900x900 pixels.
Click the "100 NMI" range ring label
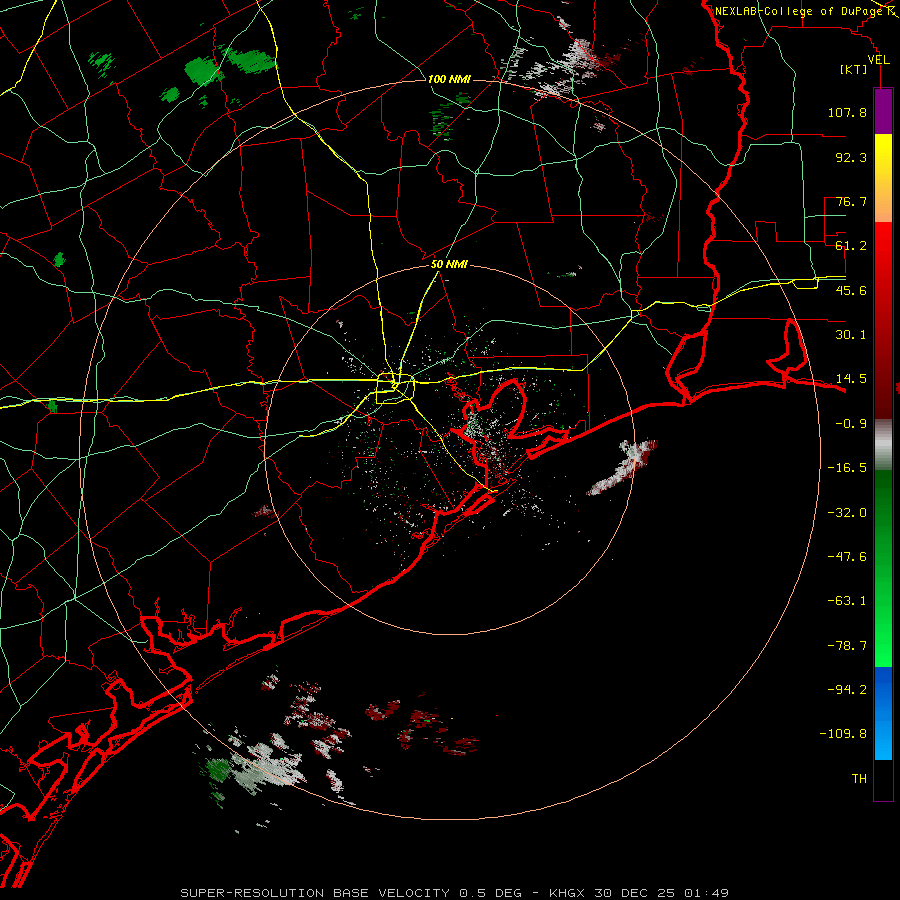pyautogui.click(x=449, y=79)
